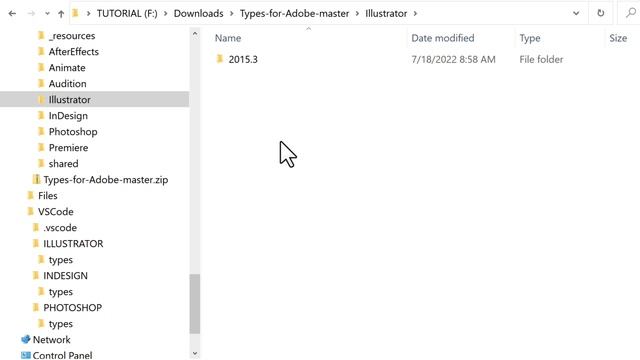The image size is (640, 360).
Task: Open types folder under INDESIGN
Action: pos(60,292)
